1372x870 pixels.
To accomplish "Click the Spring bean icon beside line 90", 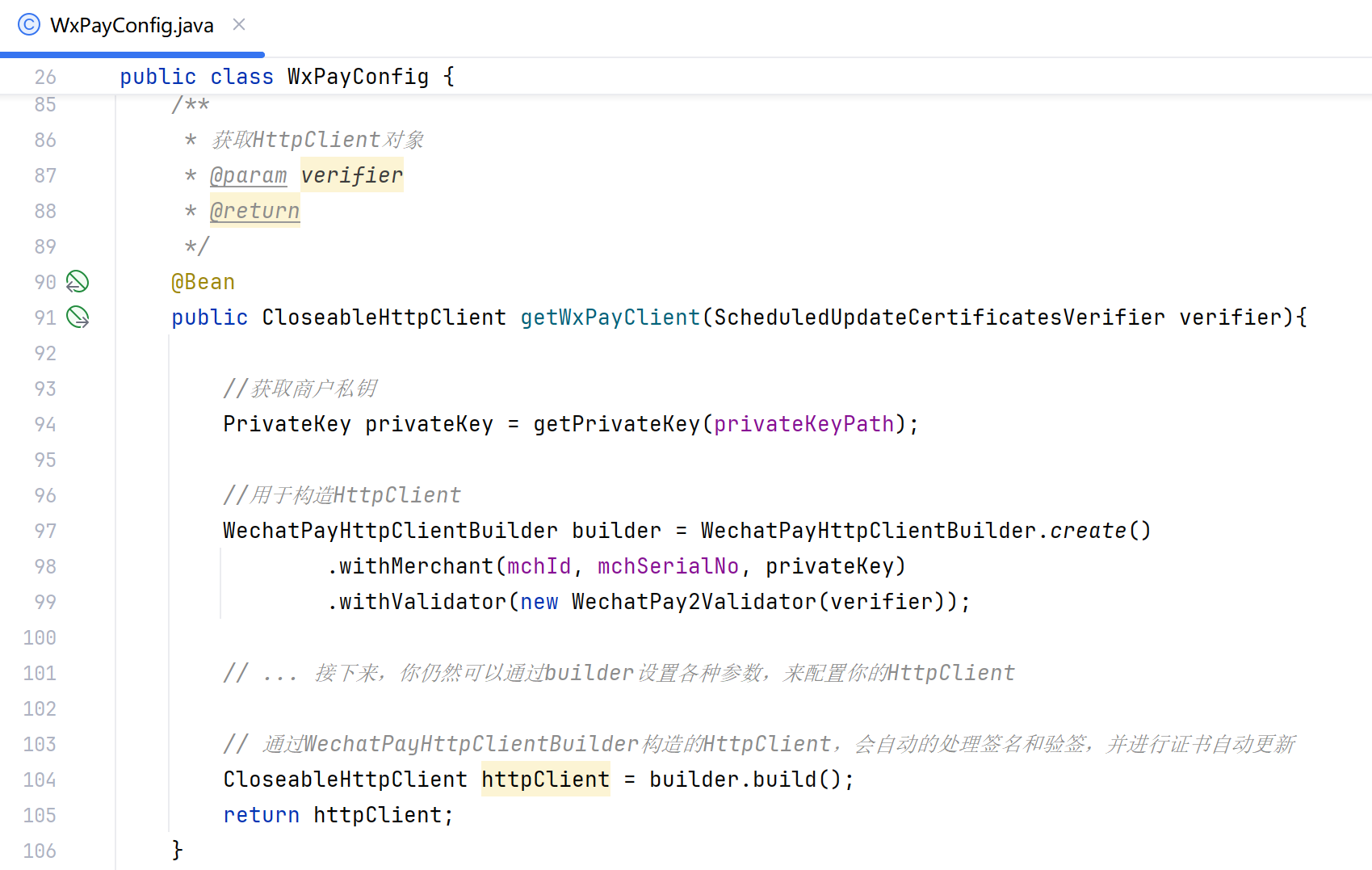I will (x=77, y=281).
